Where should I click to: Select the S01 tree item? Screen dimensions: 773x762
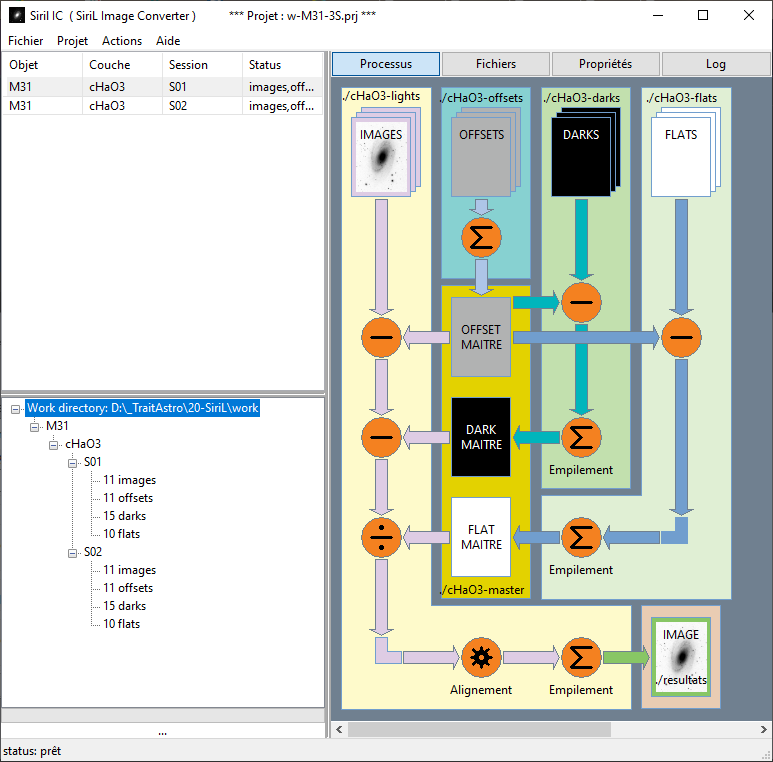click(93, 462)
